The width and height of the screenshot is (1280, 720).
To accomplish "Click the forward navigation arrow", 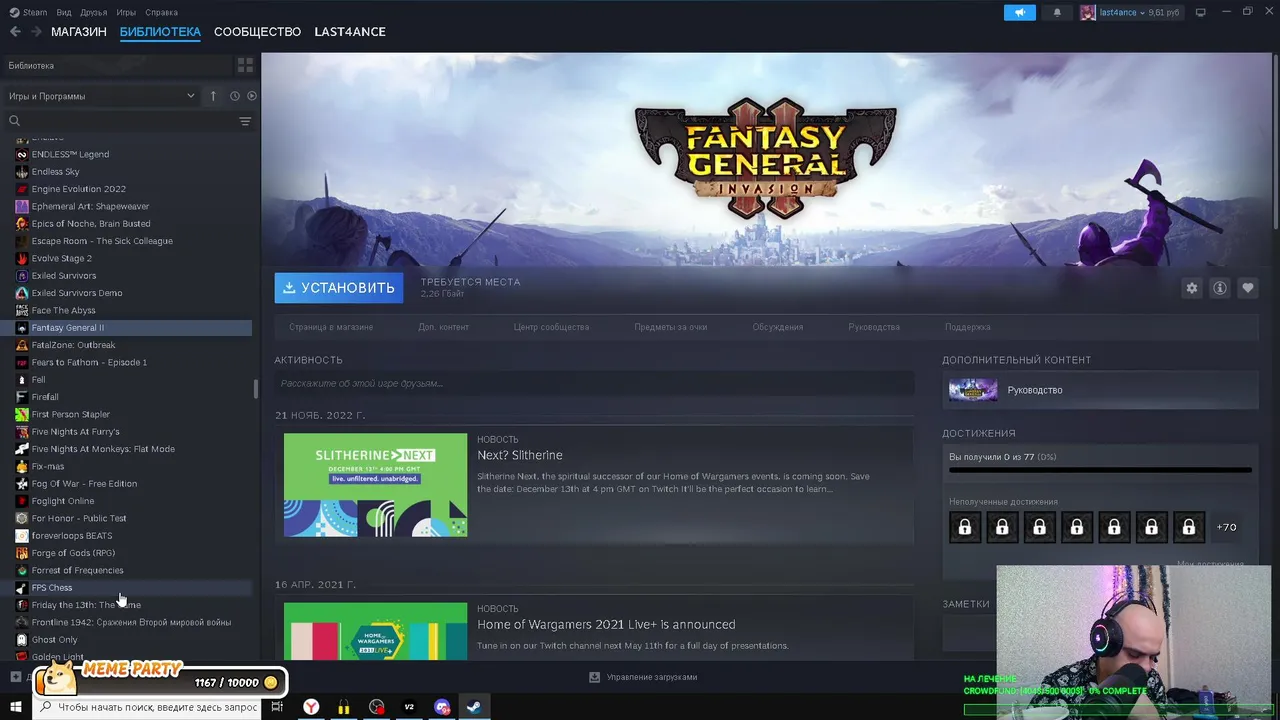I will (x=36, y=32).
